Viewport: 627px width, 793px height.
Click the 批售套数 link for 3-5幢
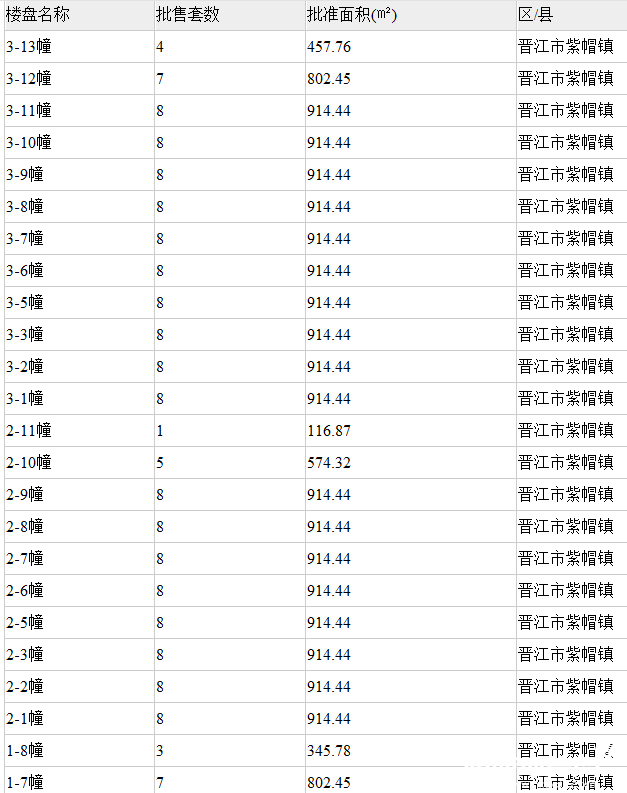coord(160,303)
